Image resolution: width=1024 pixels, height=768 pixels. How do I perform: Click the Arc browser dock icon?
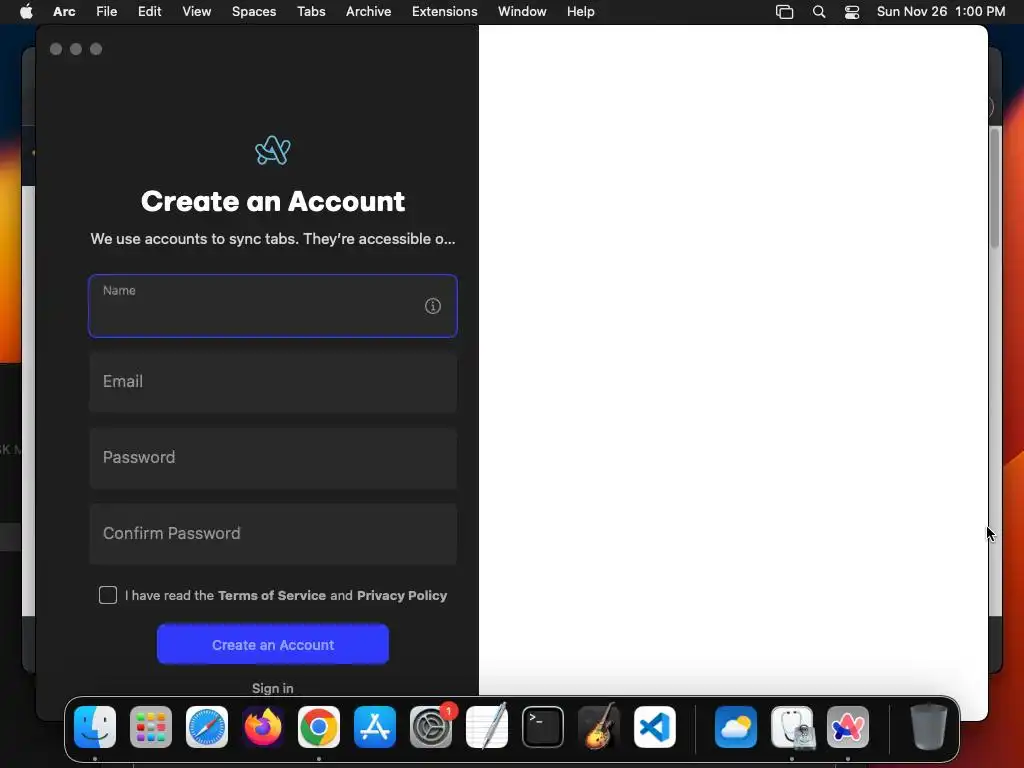point(848,726)
